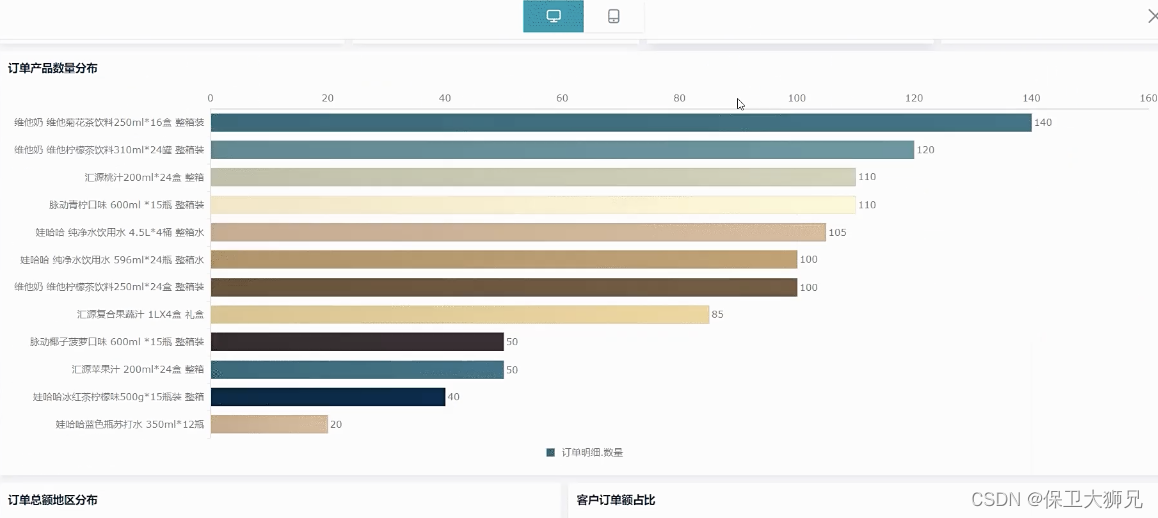The image size is (1158, 518).
Task: Click label 汇源桃汁200ml*24盒 整箱
Action: tap(144, 177)
